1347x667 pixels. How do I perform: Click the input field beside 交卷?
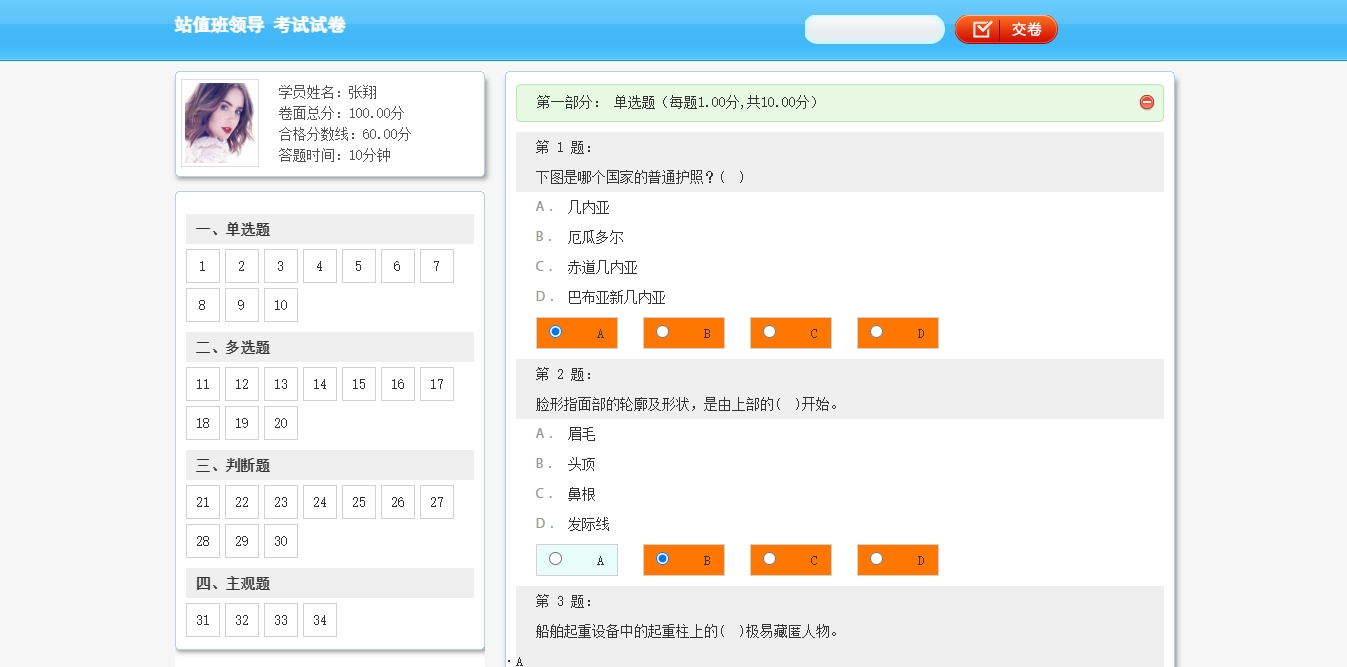(874, 30)
